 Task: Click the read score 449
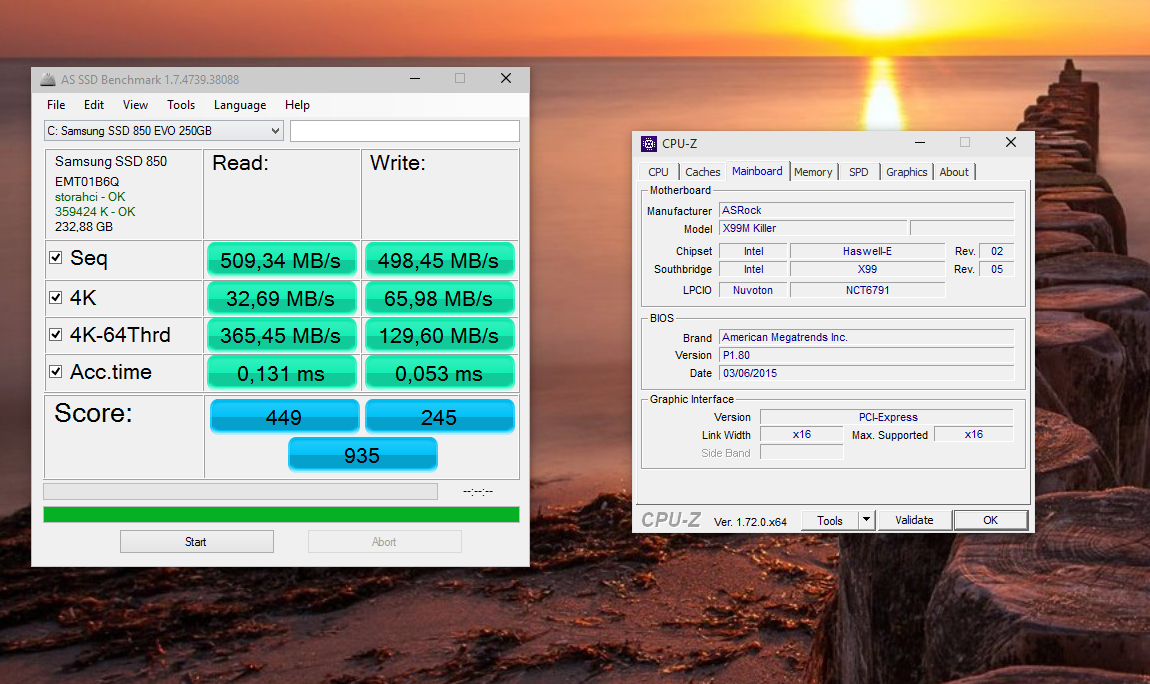(284, 416)
